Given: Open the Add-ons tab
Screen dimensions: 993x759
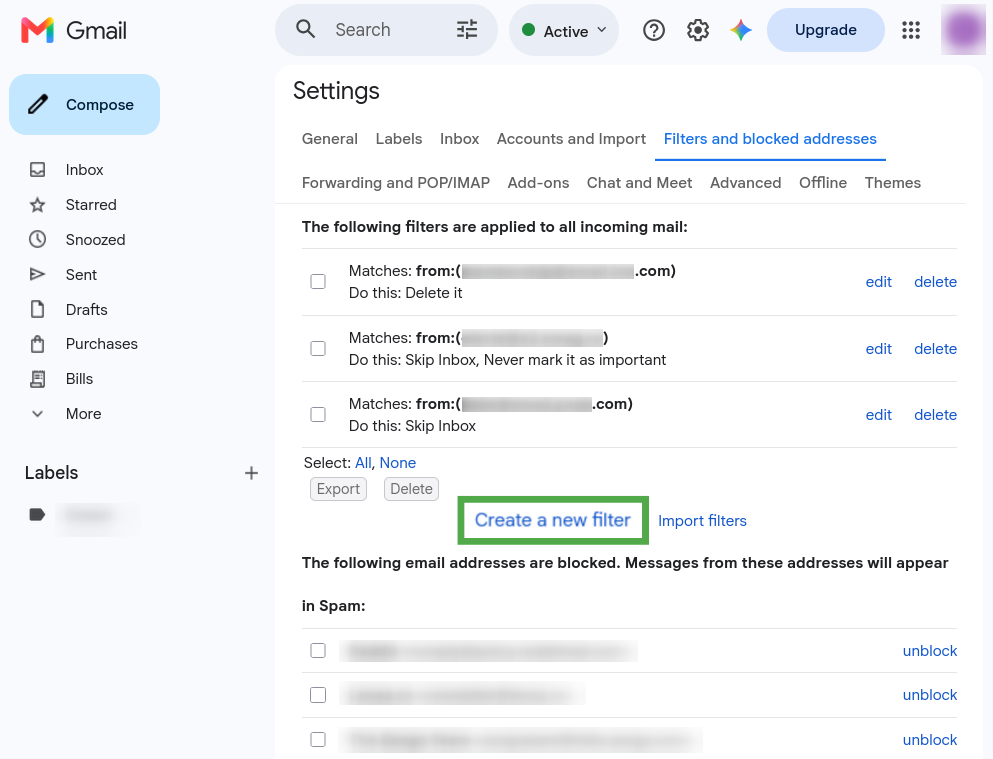Looking at the screenshot, I should (538, 182).
